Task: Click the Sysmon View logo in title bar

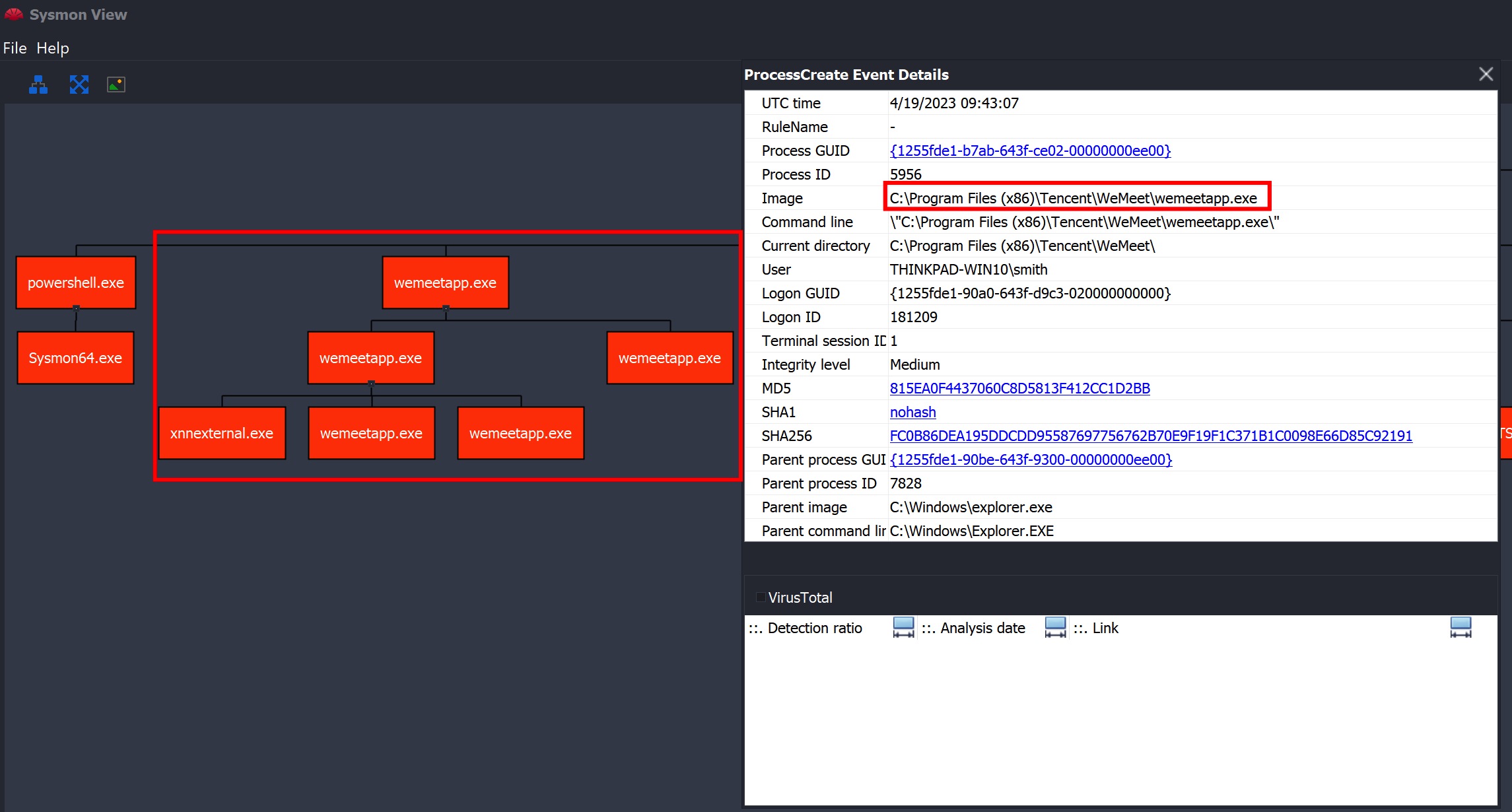Action: (x=13, y=14)
